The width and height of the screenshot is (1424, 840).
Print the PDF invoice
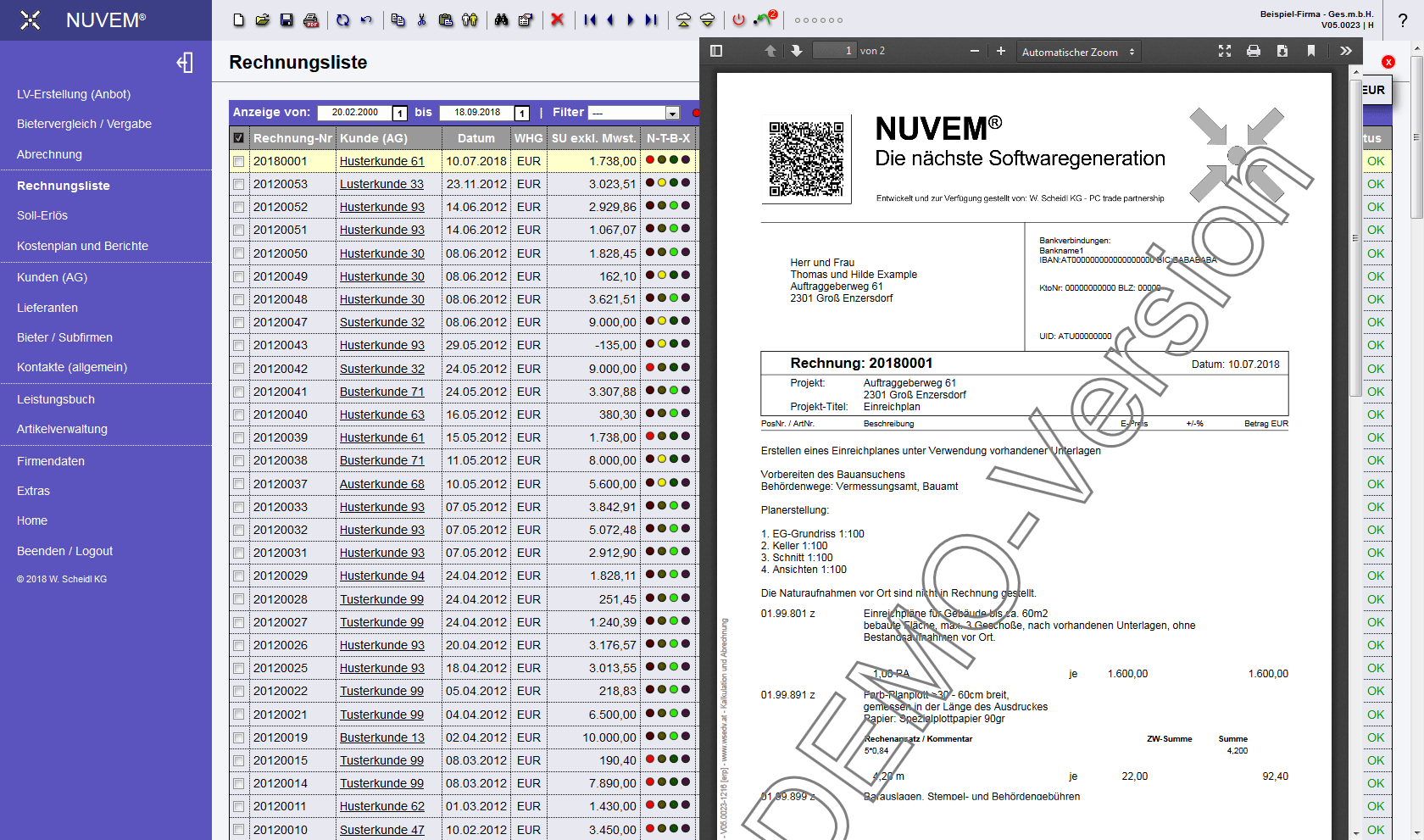coord(1254,51)
